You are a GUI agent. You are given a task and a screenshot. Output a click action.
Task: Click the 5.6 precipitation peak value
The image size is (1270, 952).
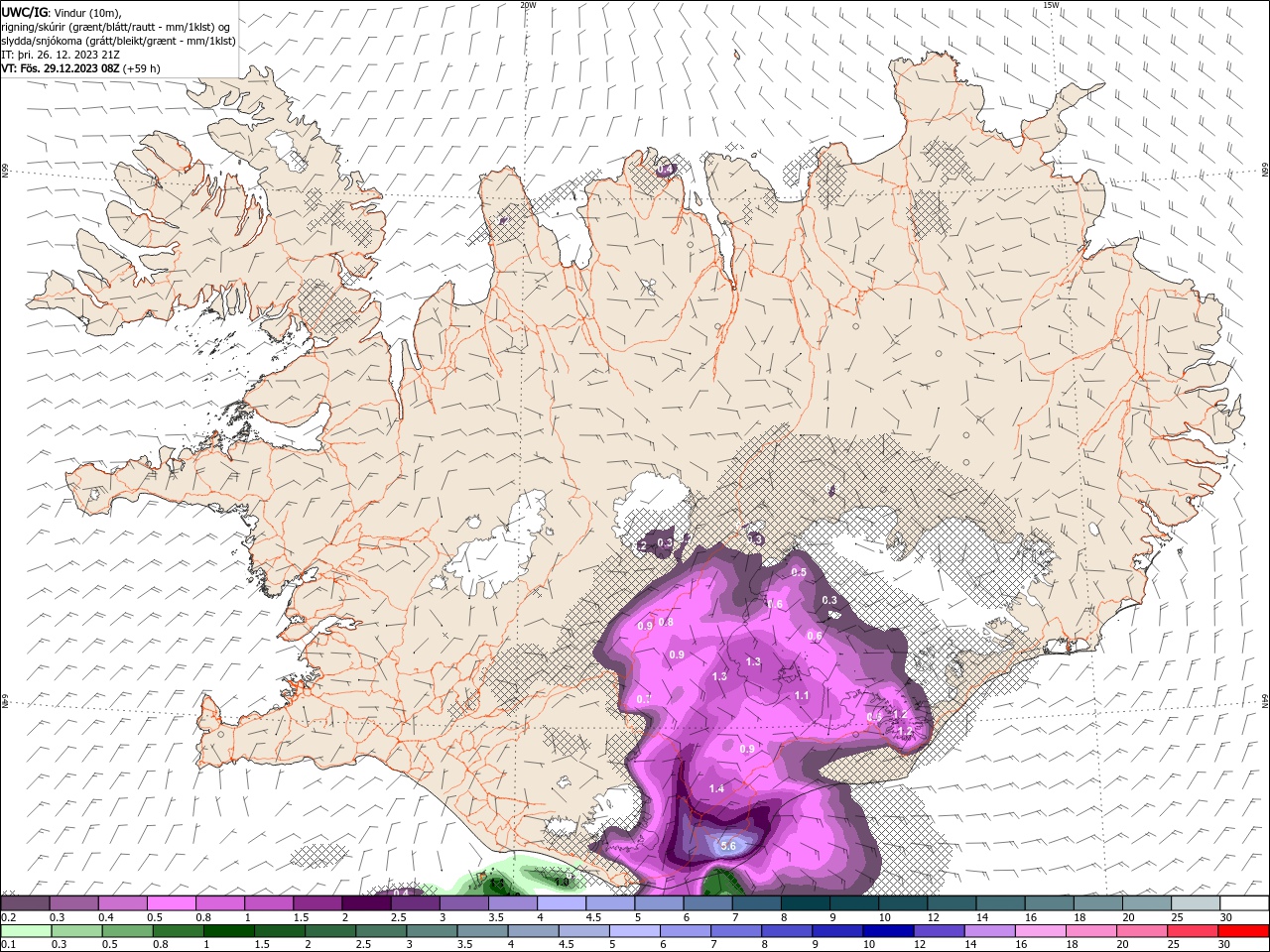(x=728, y=846)
